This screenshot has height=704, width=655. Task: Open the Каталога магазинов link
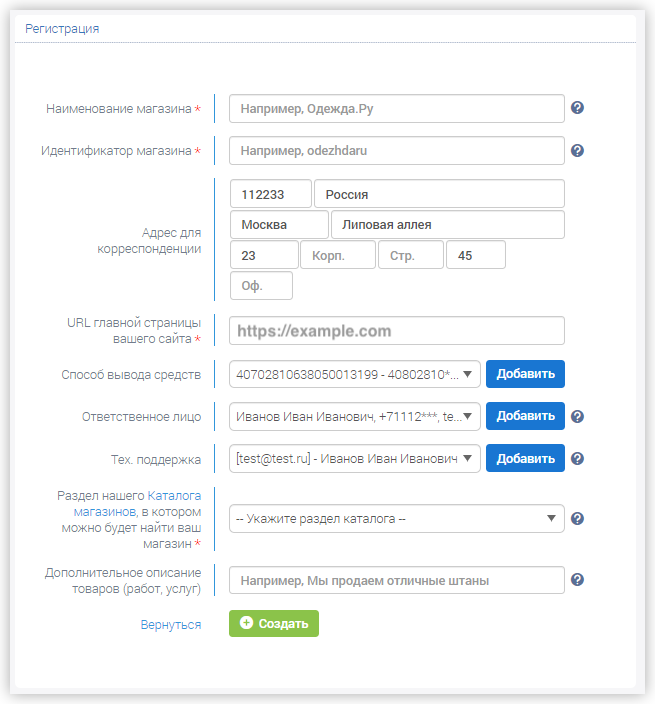tap(137, 504)
